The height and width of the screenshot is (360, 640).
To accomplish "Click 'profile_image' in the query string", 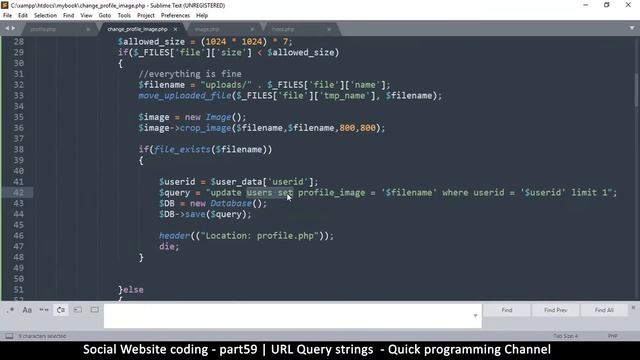I will click(331, 193).
